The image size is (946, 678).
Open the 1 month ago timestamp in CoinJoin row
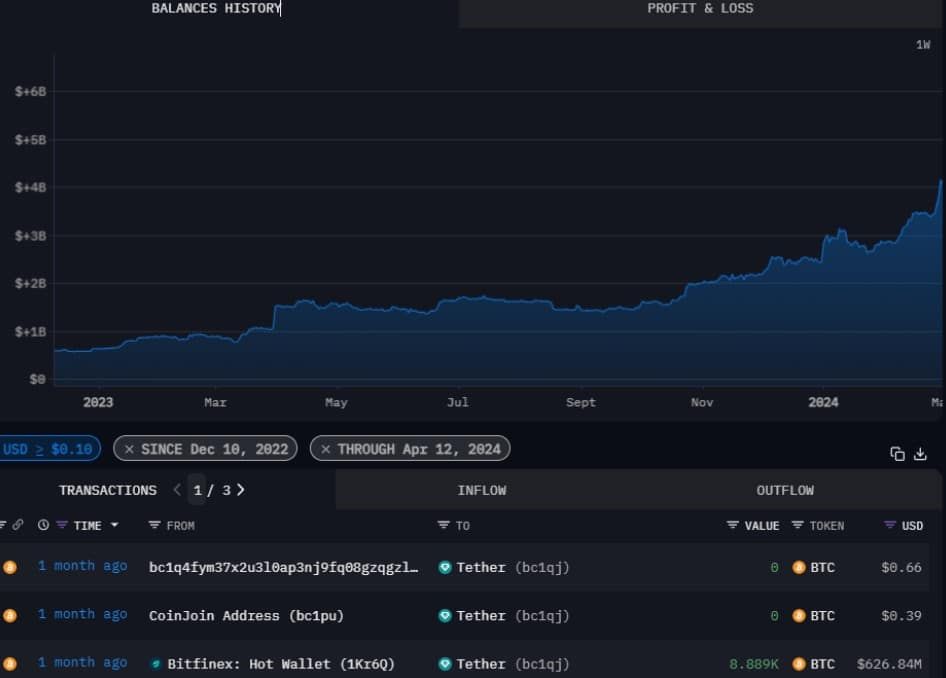click(83, 614)
